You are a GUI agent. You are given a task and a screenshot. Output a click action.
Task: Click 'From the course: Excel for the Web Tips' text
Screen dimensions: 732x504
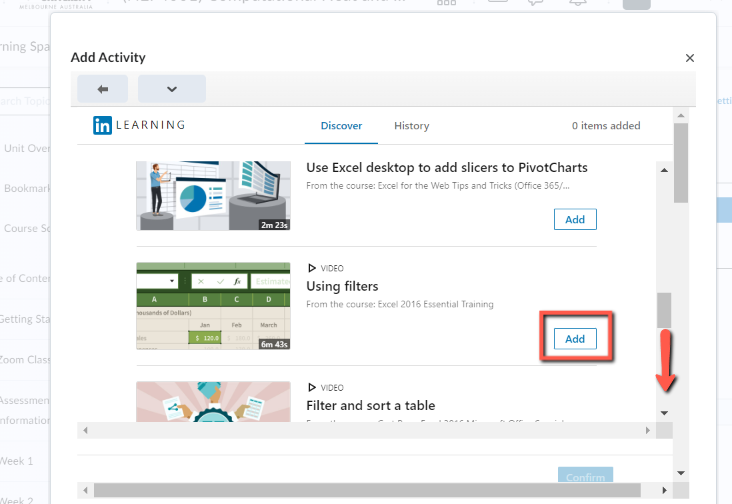[437, 186]
